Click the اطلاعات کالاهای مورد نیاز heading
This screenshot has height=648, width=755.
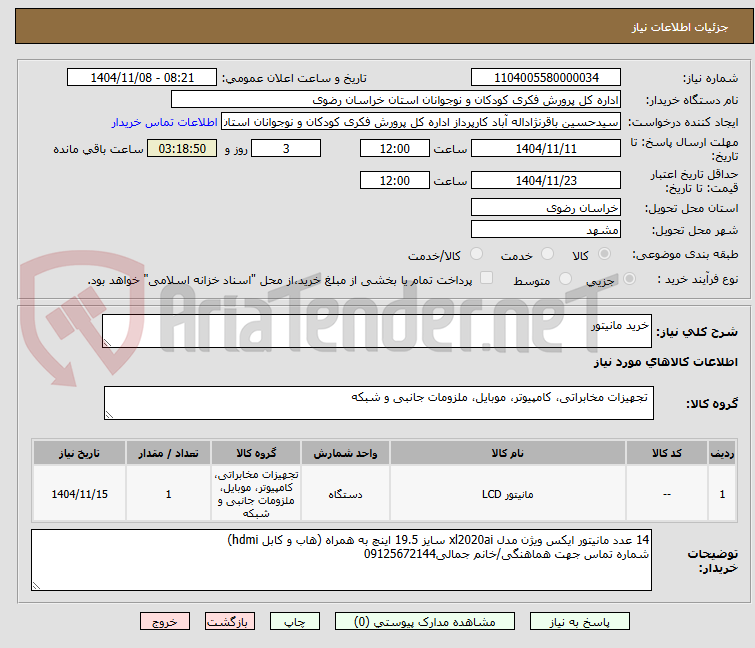point(665,362)
